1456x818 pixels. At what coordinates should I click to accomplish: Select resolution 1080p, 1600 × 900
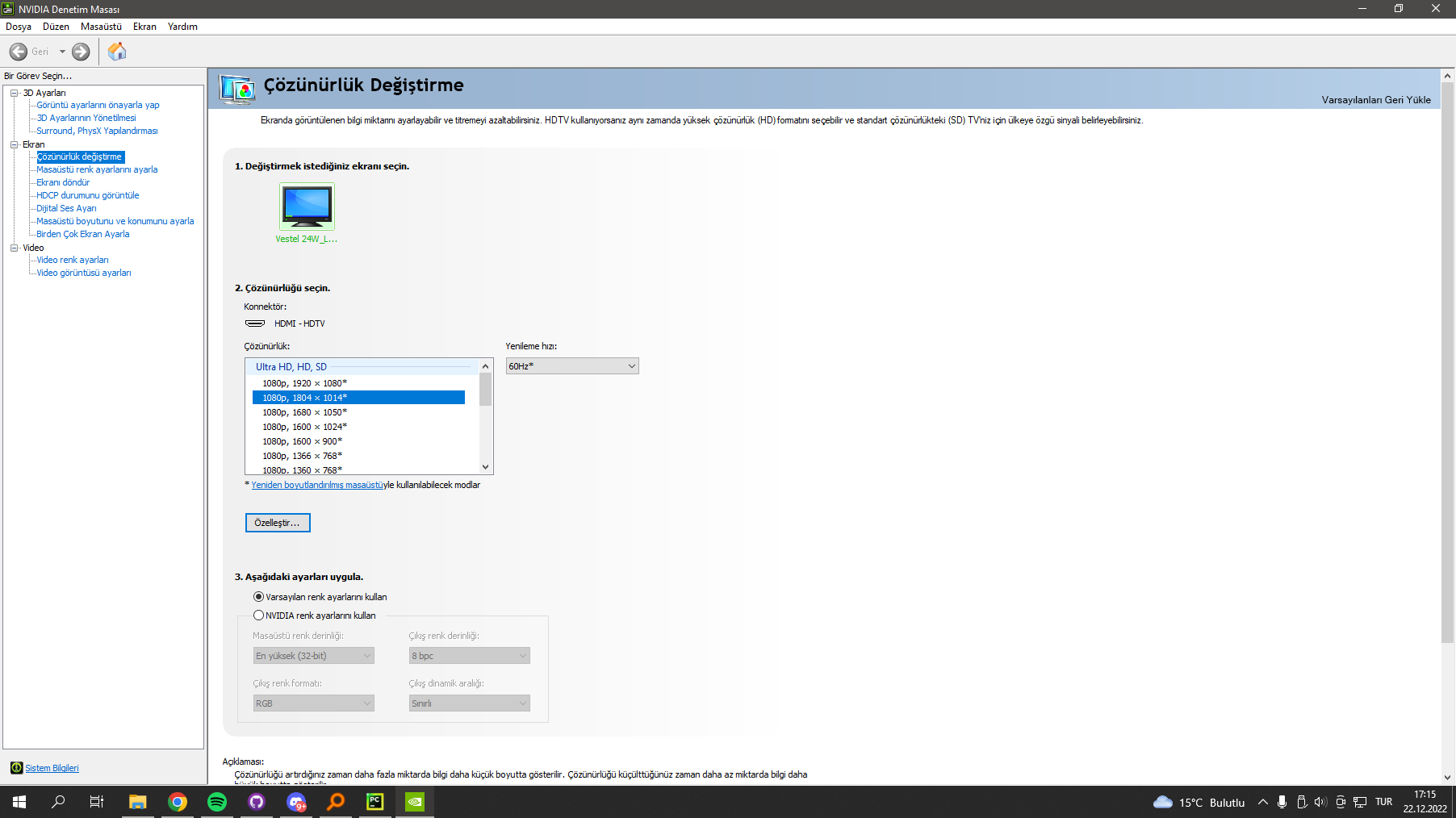(358, 441)
